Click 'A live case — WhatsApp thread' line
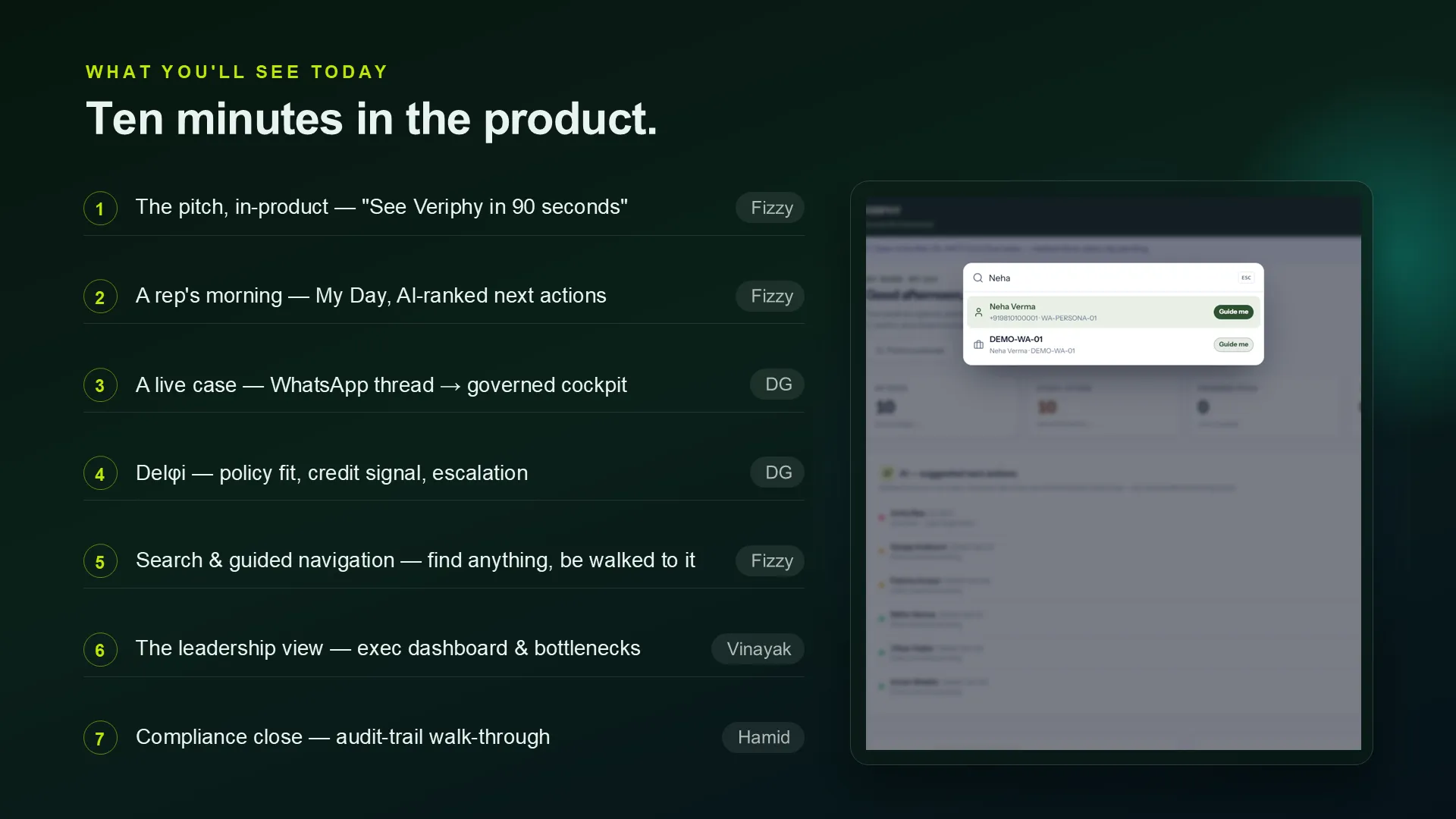The height and width of the screenshot is (819, 1456). pyautogui.click(x=381, y=385)
